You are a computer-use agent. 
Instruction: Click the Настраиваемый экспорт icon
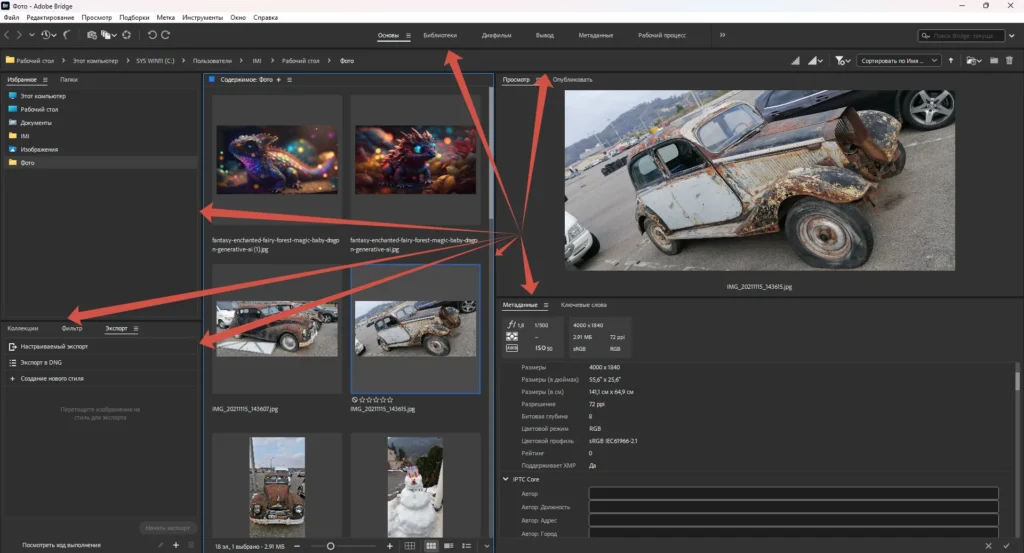point(12,347)
